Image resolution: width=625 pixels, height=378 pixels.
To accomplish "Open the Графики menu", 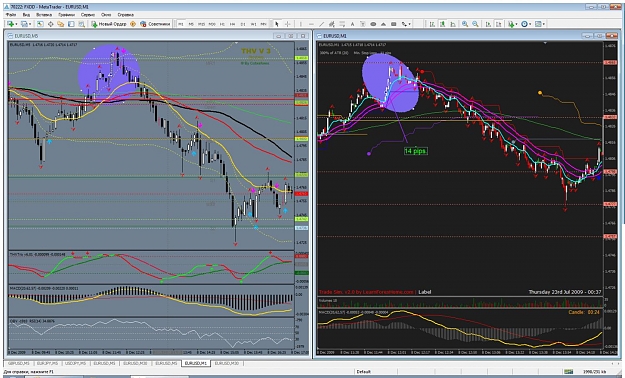I will click(x=66, y=14).
